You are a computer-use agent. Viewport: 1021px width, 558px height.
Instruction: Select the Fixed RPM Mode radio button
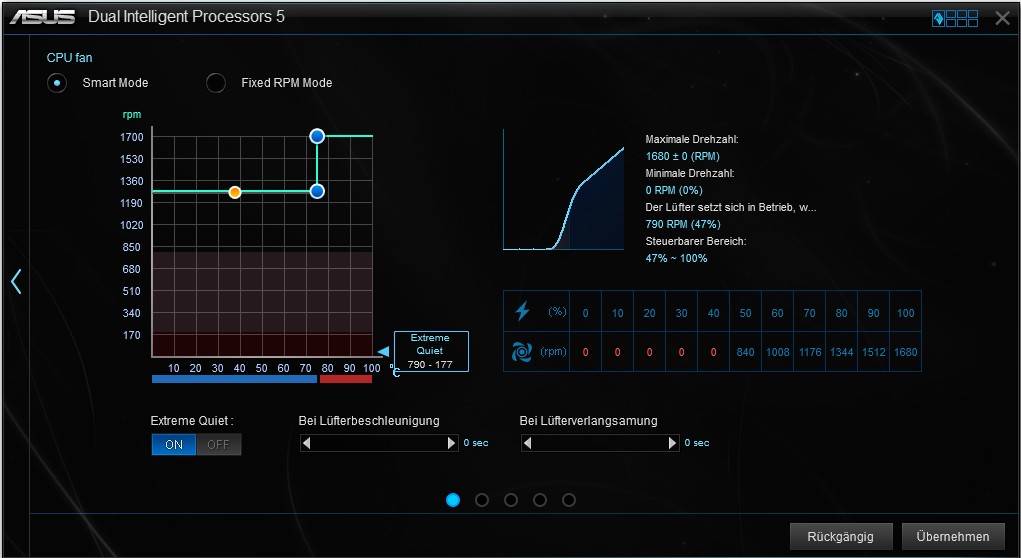click(216, 83)
